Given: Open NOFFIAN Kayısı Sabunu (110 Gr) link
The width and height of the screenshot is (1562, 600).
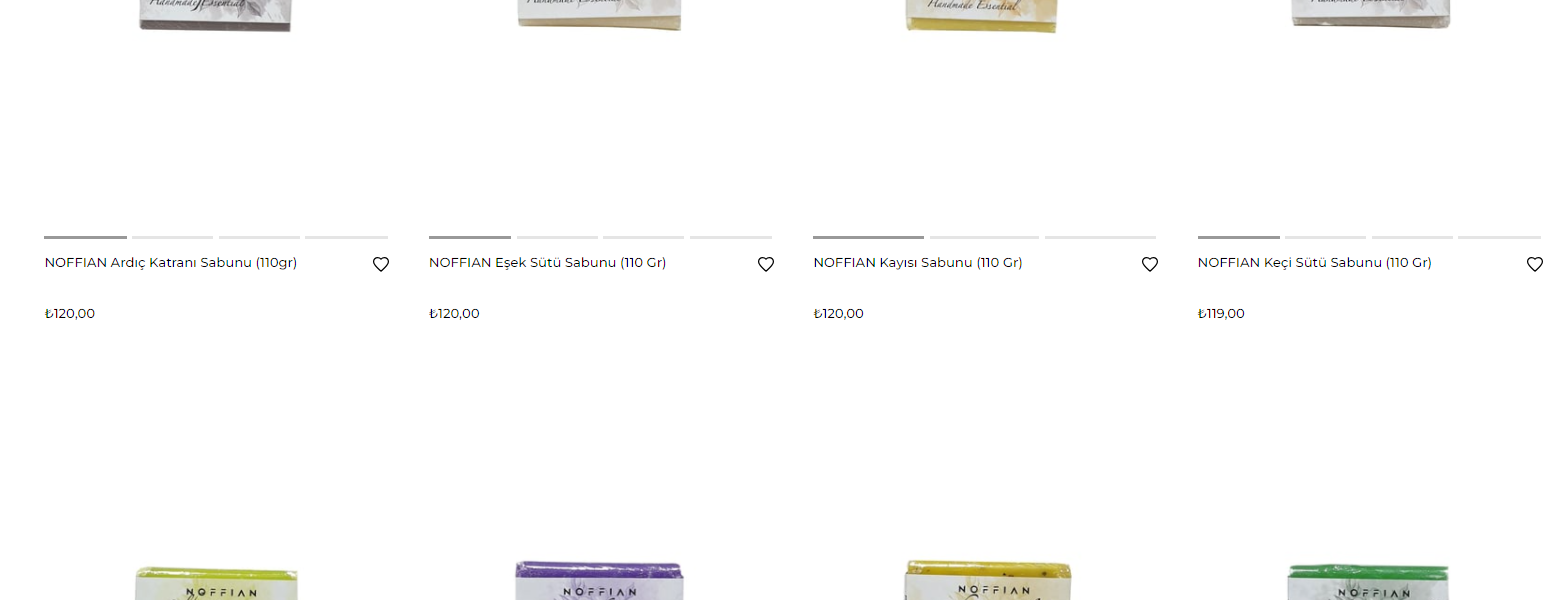Looking at the screenshot, I should tap(918, 263).
